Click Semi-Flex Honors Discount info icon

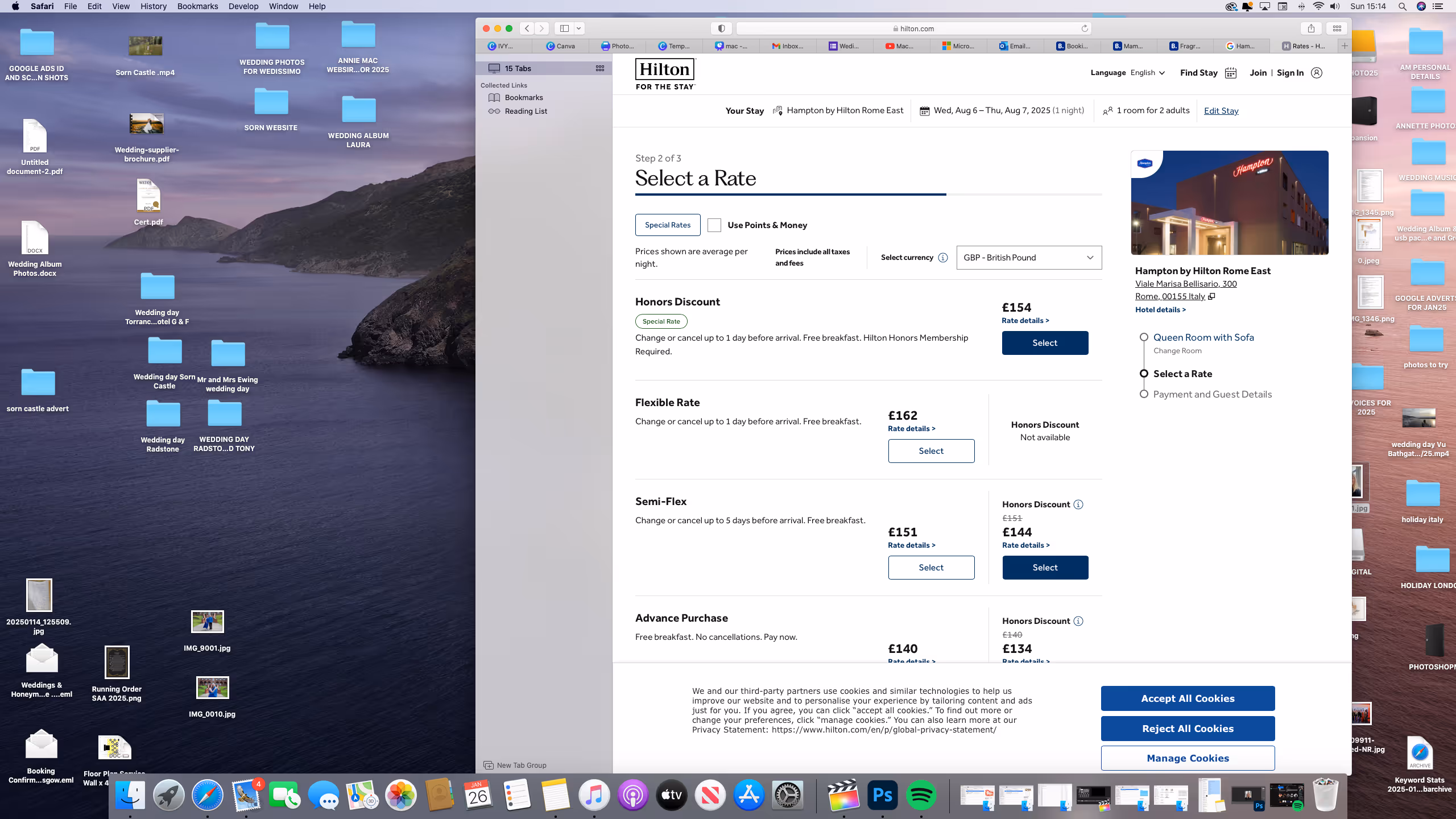[x=1078, y=504]
